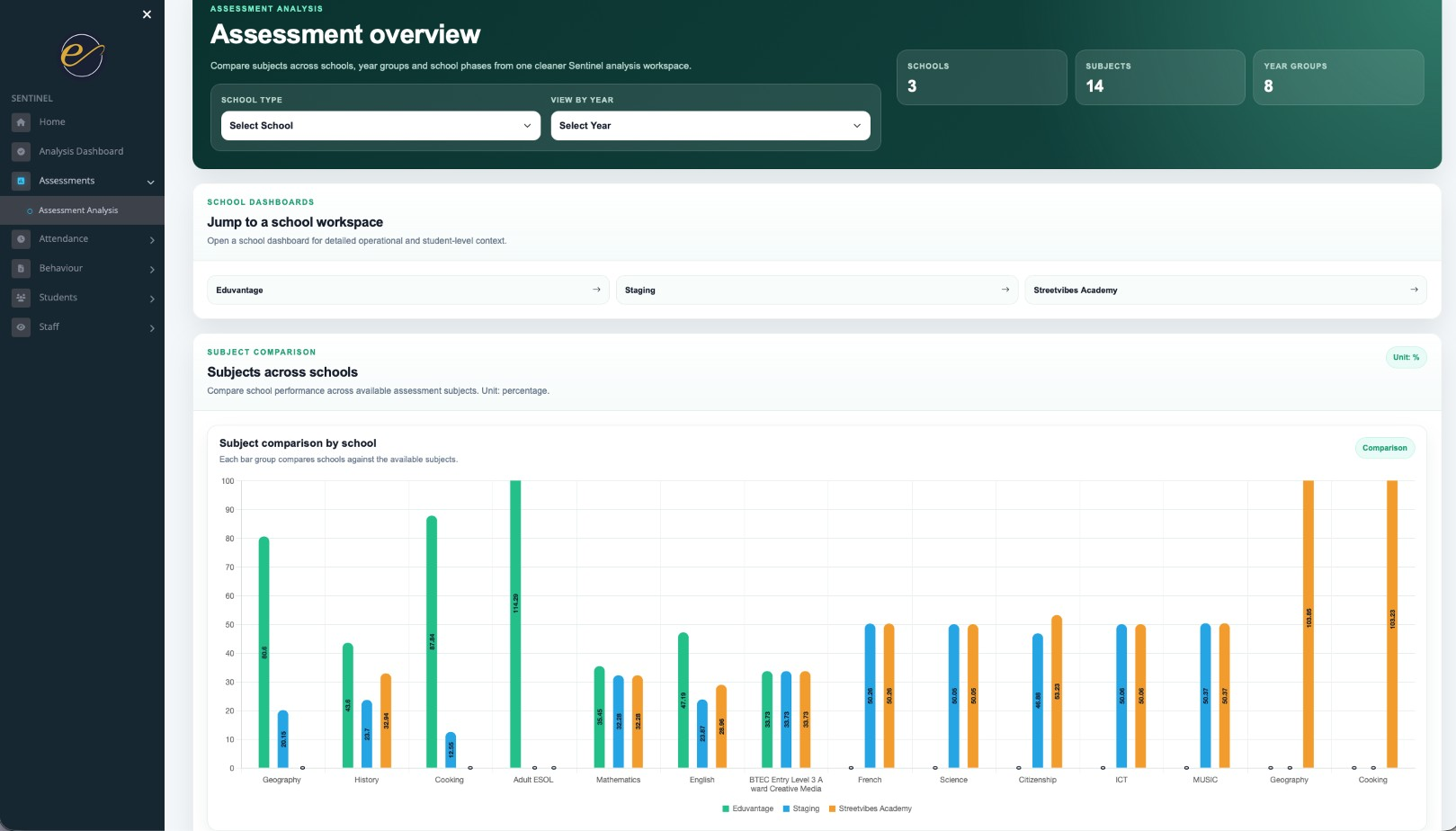Open the Assessment Analysis submenu item
The height and width of the screenshot is (831, 1456).
[82, 210]
